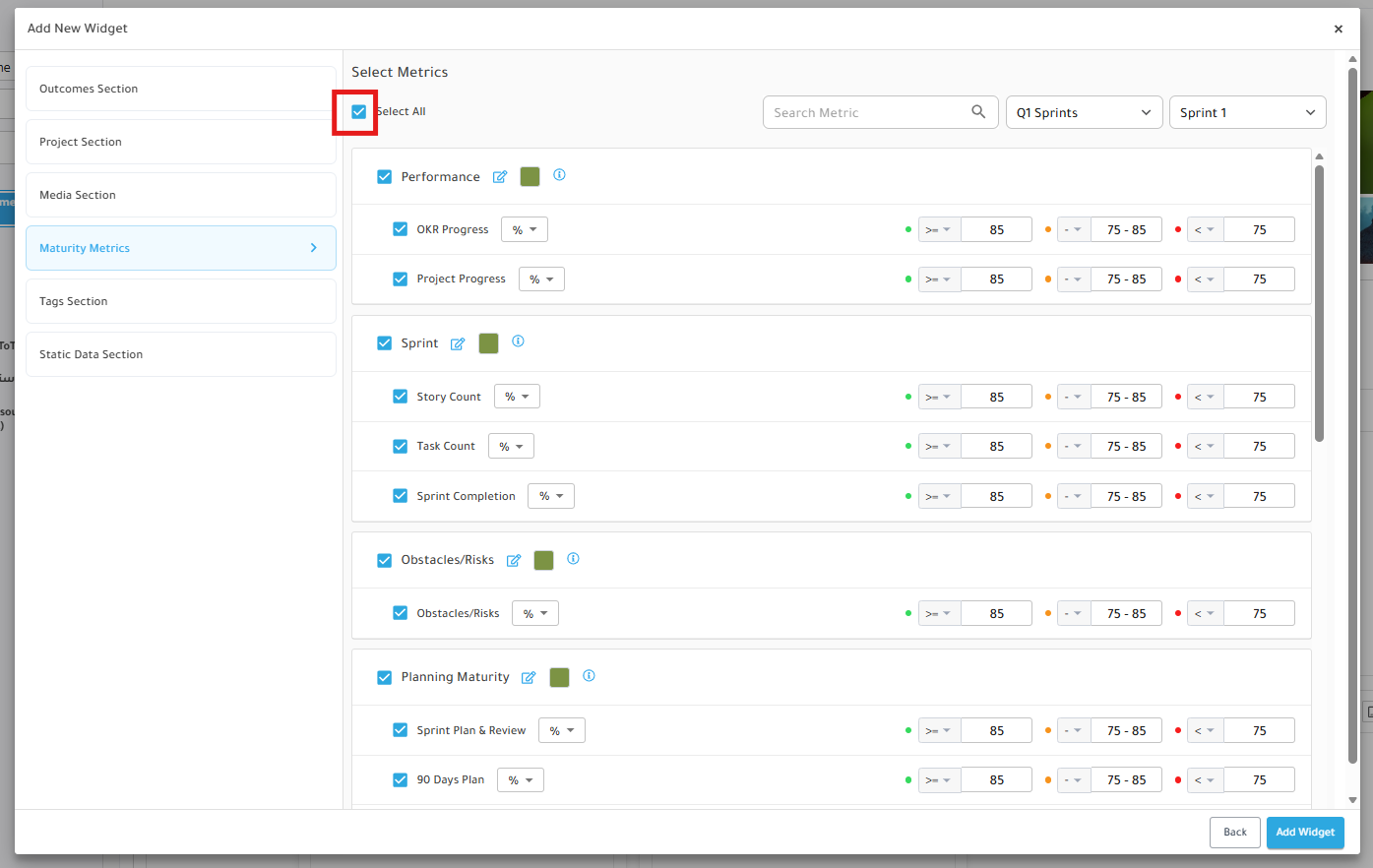Open the < operator dropdown for Task Count
The width and height of the screenshot is (1373, 868).
pos(1205,447)
